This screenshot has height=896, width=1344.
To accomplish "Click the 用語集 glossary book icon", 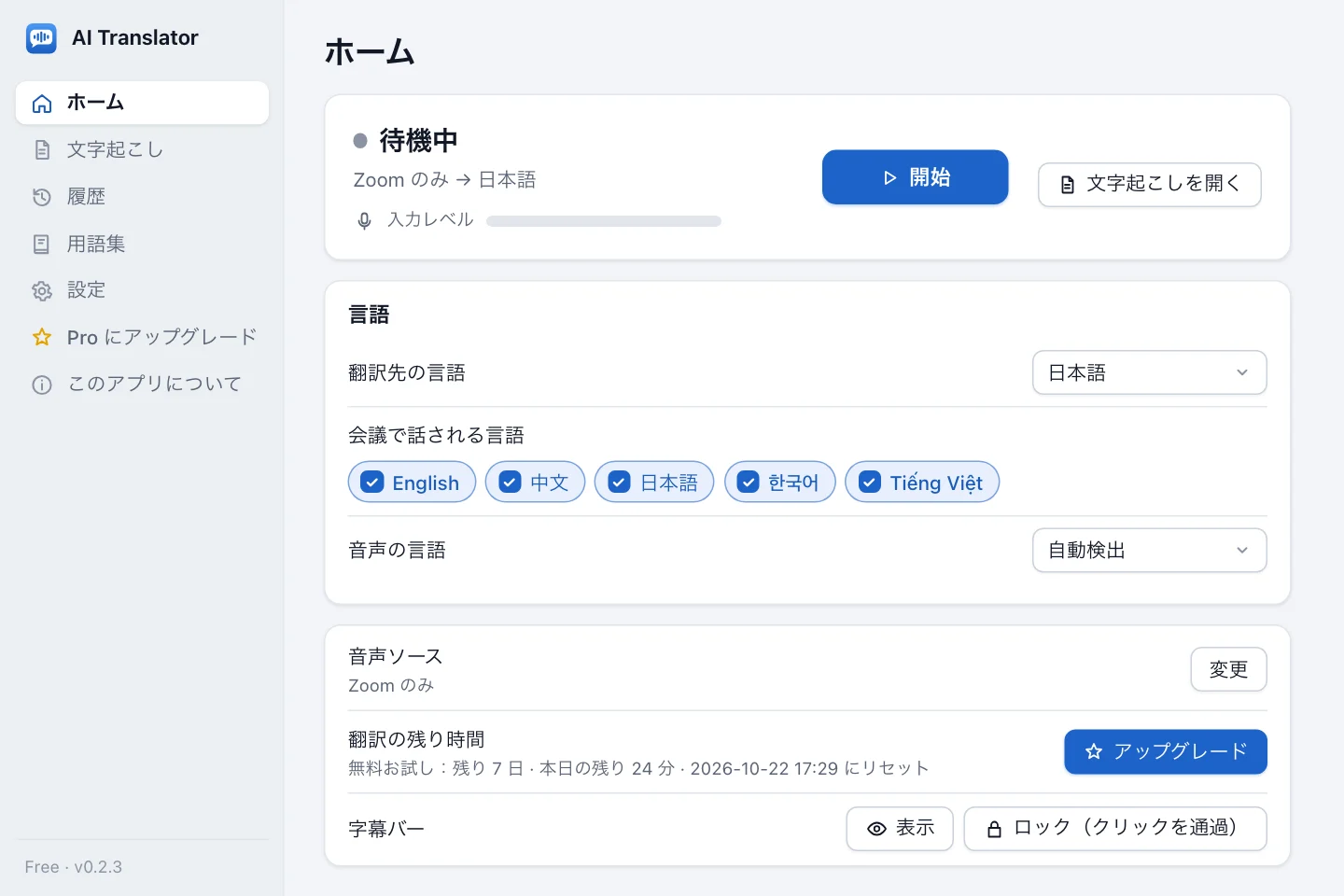I will tap(42, 245).
